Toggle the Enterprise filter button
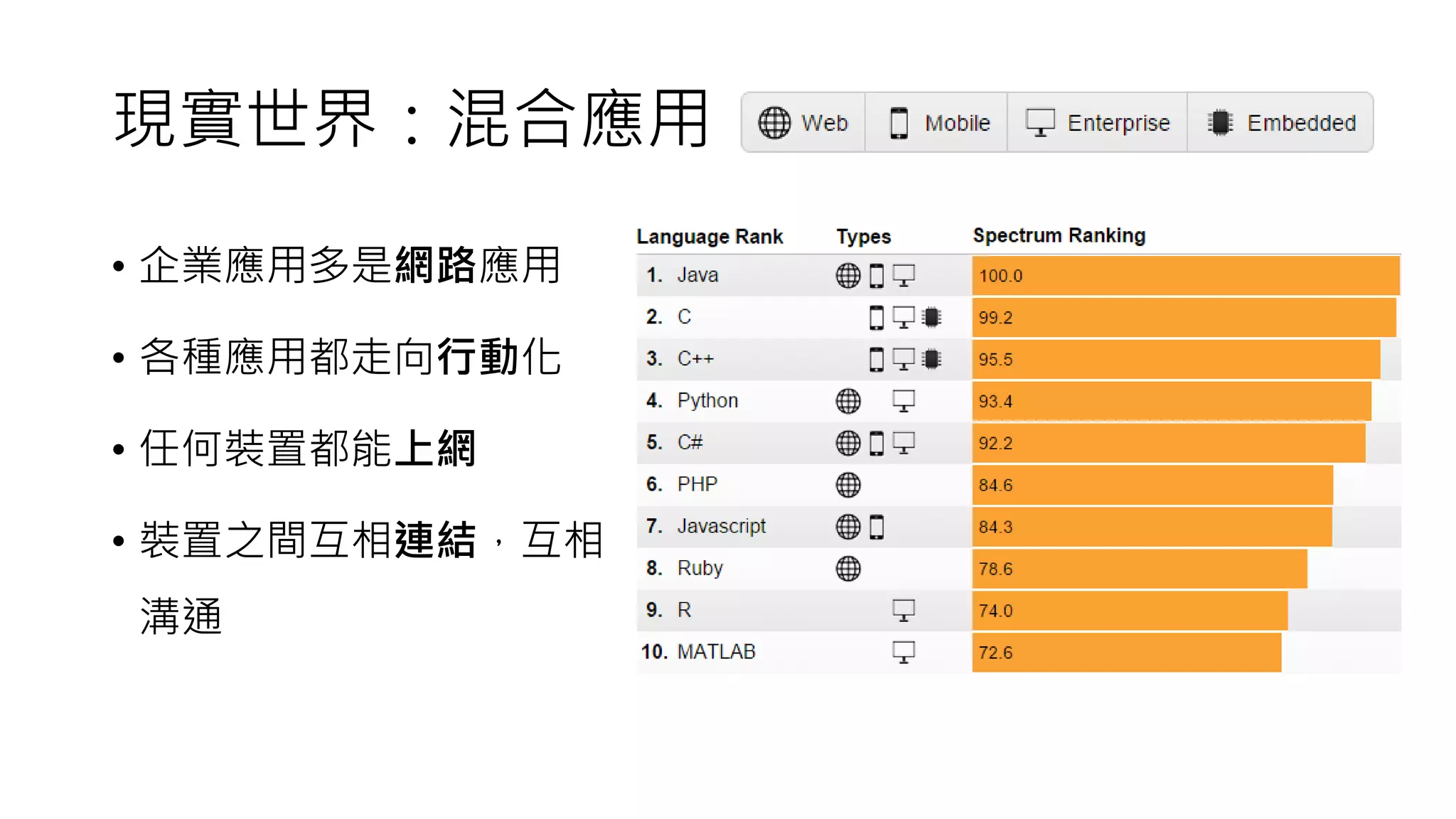Screen dimensions: 1456x819 click(1097, 122)
